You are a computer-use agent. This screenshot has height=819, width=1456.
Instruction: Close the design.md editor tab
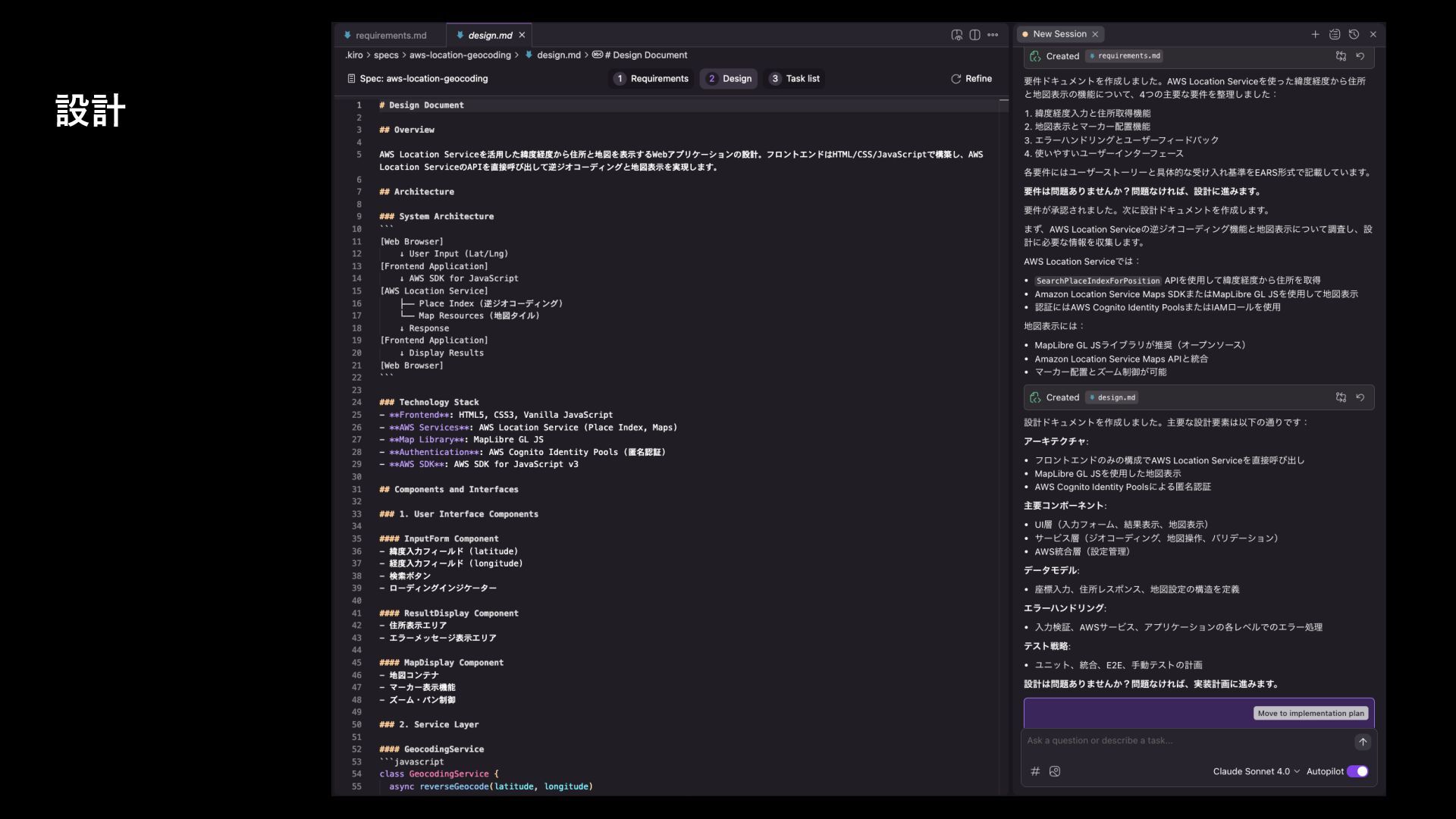click(522, 35)
